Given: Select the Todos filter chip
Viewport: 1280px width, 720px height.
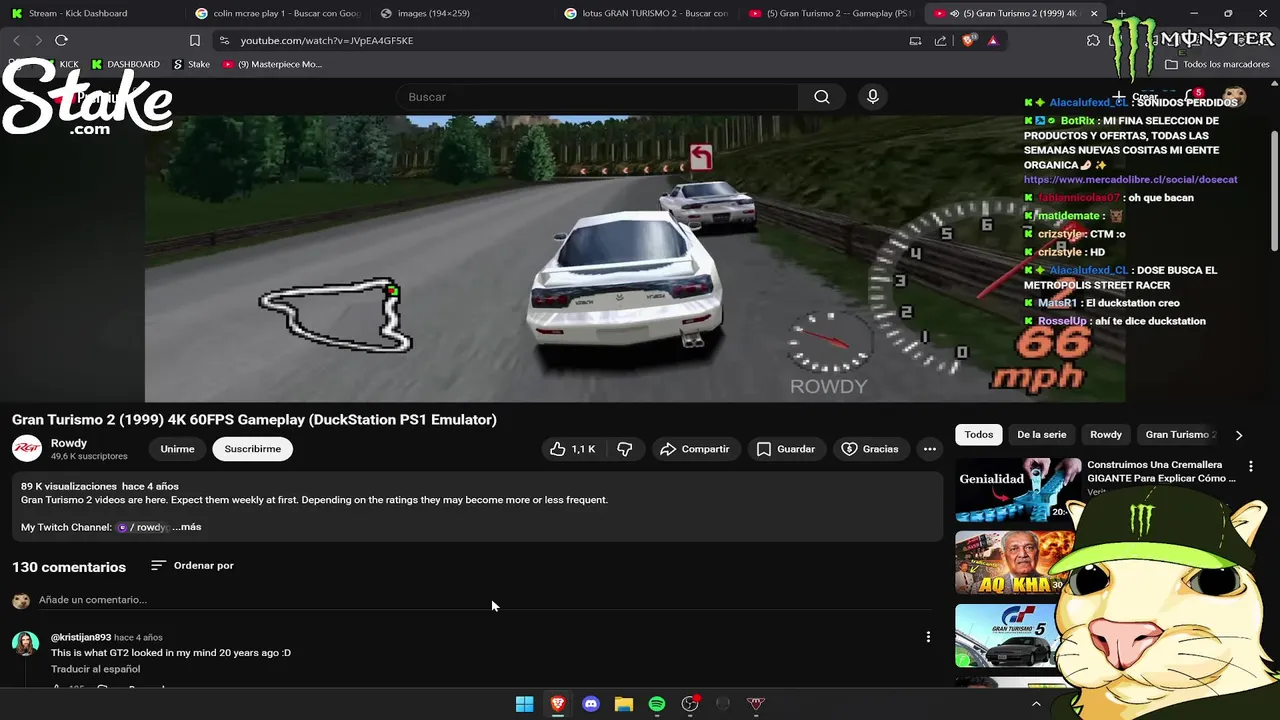Looking at the screenshot, I should pyautogui.click(x=979, y=435).
